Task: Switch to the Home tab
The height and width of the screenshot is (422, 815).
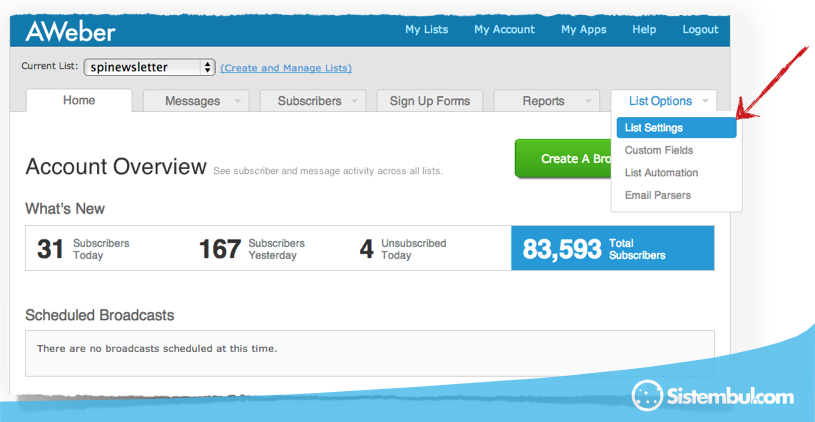Action: (79, 100)
